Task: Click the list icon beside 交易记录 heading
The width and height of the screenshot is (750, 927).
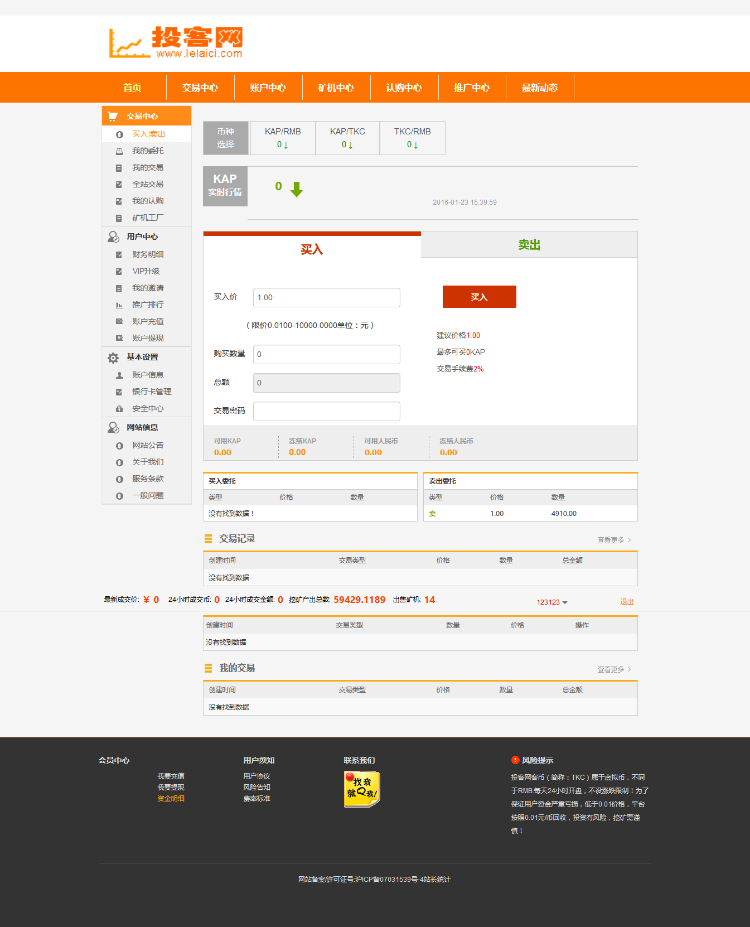Action: click(x=208, y=539)
